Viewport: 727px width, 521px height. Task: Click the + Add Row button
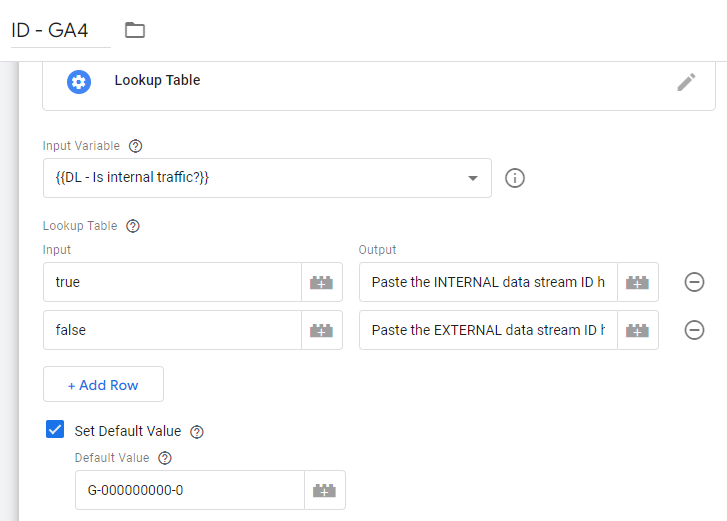coord(103,384)
